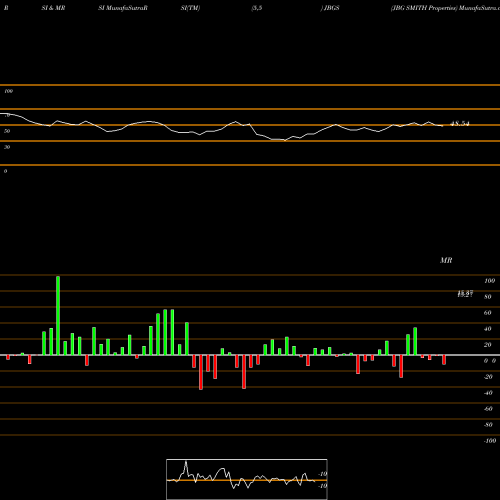Click the 'SI(TM)' header label
This screenshot has width=500, height=500.
pos(190,8)
